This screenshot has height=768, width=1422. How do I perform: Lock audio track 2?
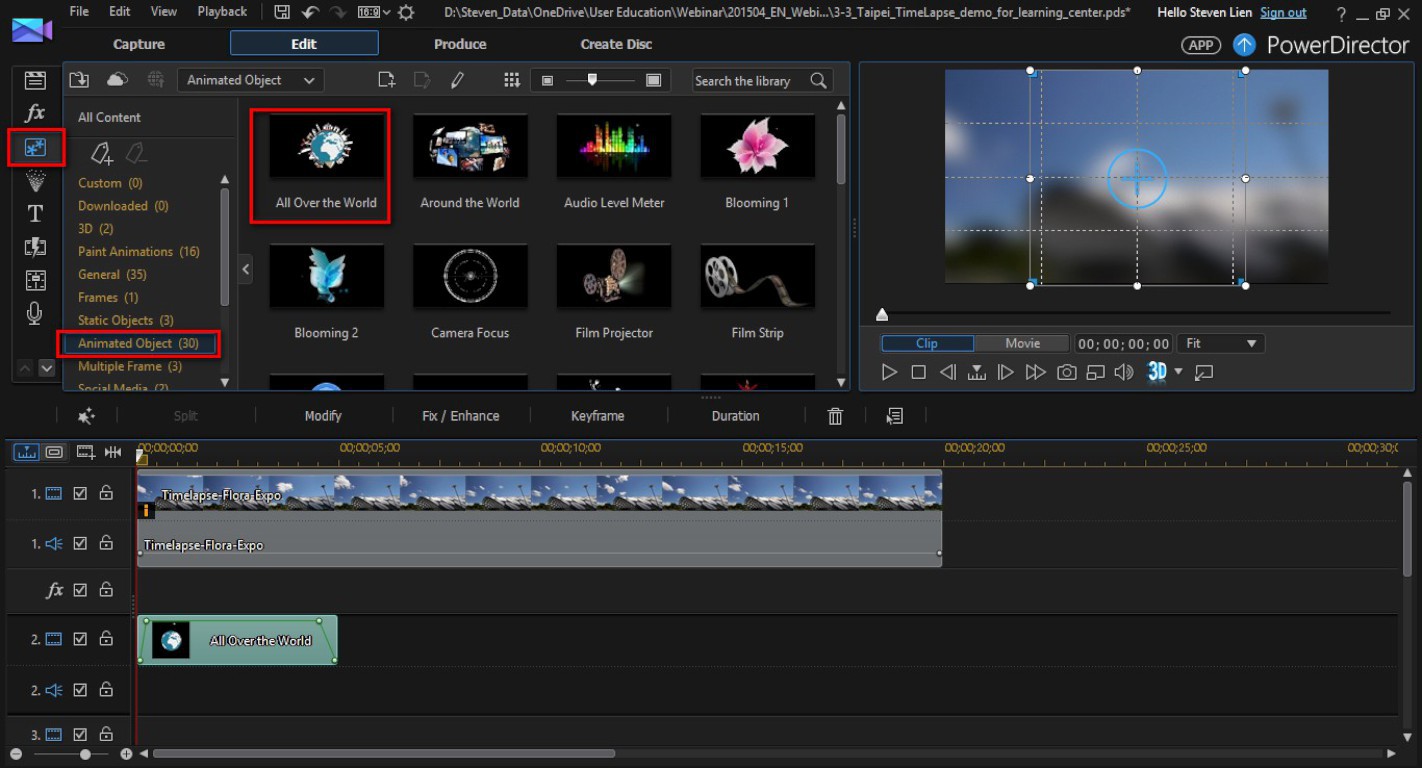pyautogui.click(x=105, y=690)
